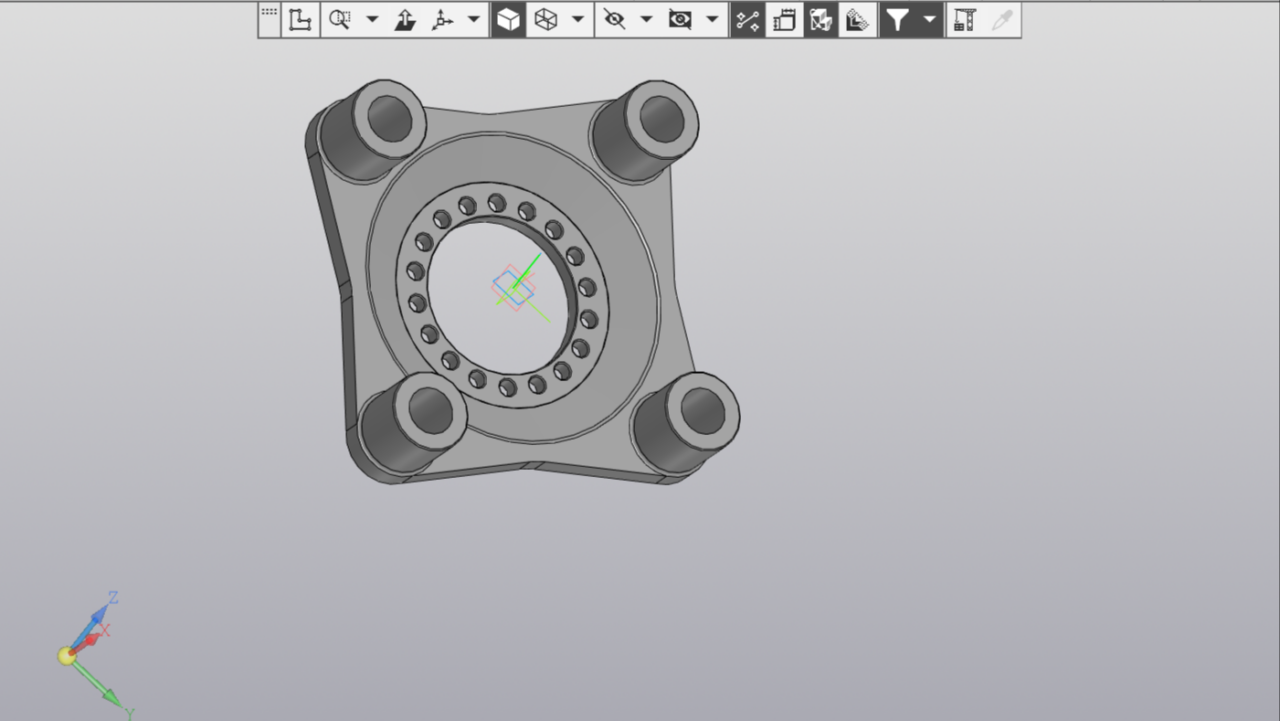Click the crossed-out eye hide icon
The height and width of the screenshot is (721, 1280).
point(615,20)
